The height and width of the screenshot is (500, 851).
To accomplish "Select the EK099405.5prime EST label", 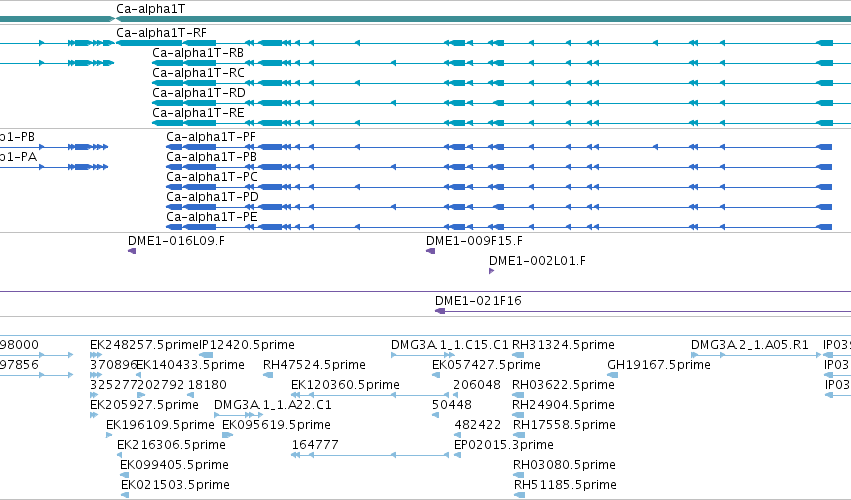I will pos(174,465).
